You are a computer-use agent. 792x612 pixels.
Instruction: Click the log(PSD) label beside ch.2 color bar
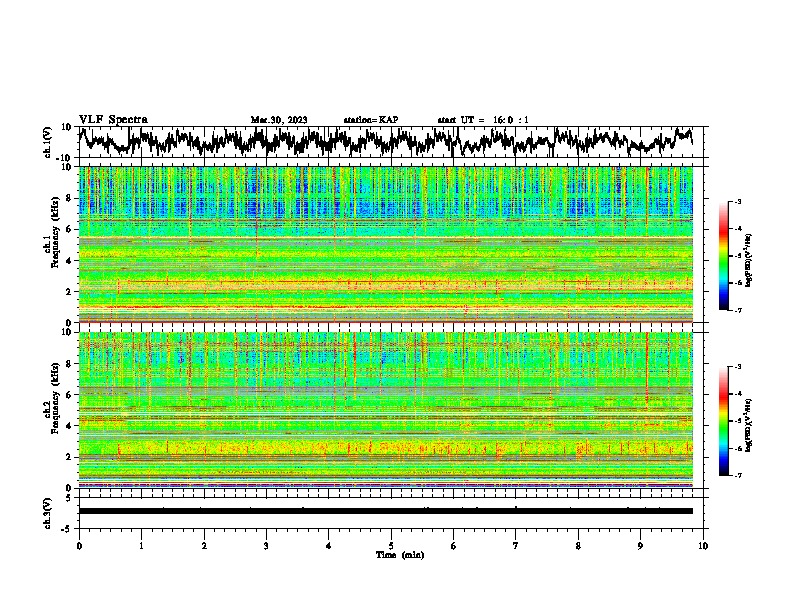(x=749, y=424)
